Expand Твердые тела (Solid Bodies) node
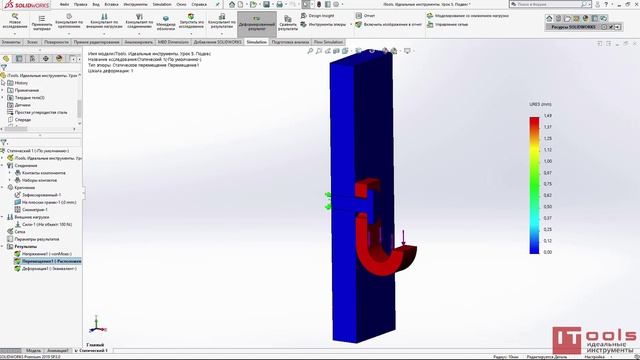 pyautogui.click(x=3, y=98)
